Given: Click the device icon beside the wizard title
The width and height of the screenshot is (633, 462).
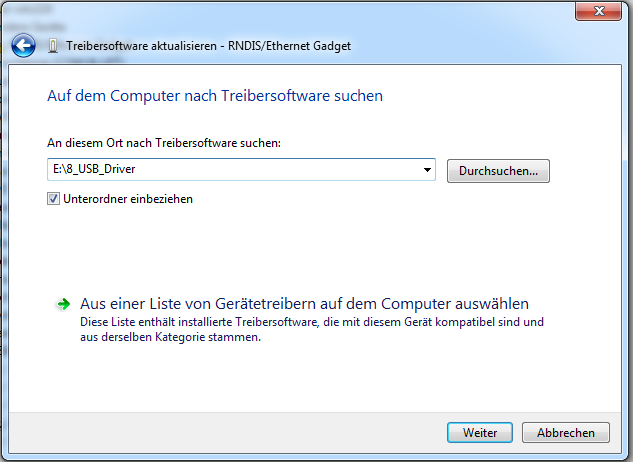Looking at the screenshot, I should (53, 46).
